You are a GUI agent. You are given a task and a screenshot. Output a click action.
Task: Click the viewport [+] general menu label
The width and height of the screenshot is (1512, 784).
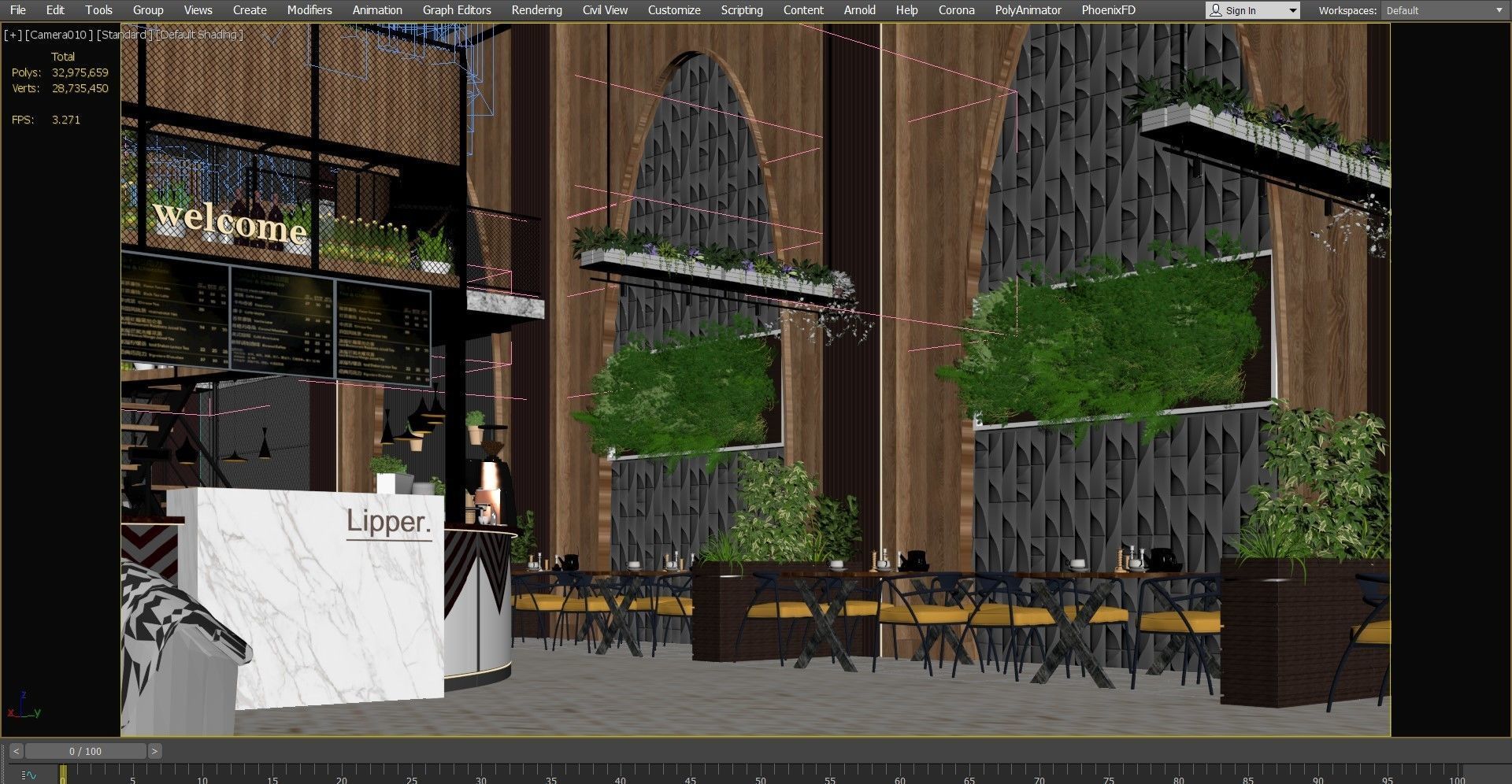13,35
